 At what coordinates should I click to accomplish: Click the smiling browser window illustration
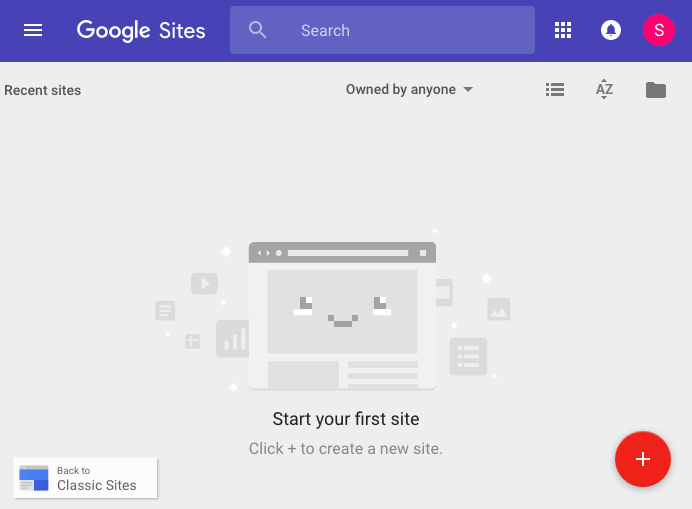[342, 315]
